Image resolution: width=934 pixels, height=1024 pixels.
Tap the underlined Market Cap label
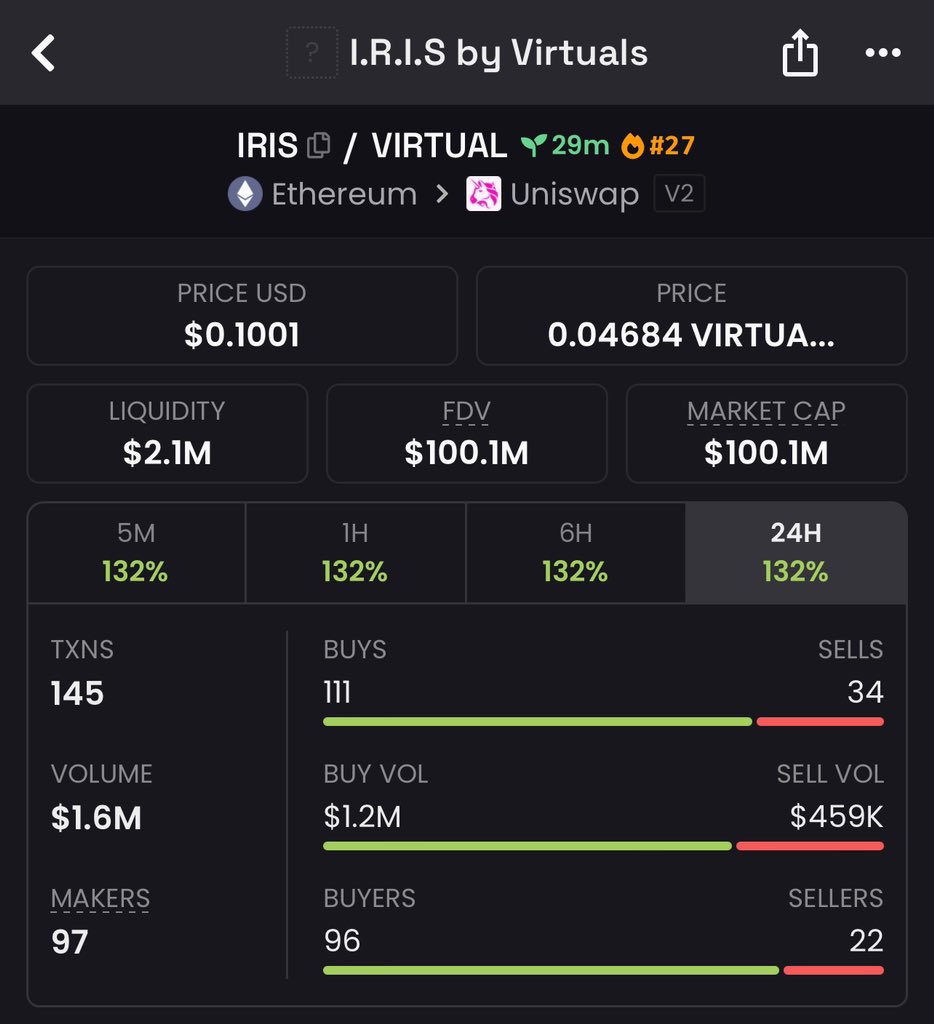click(x=766, y=411)
